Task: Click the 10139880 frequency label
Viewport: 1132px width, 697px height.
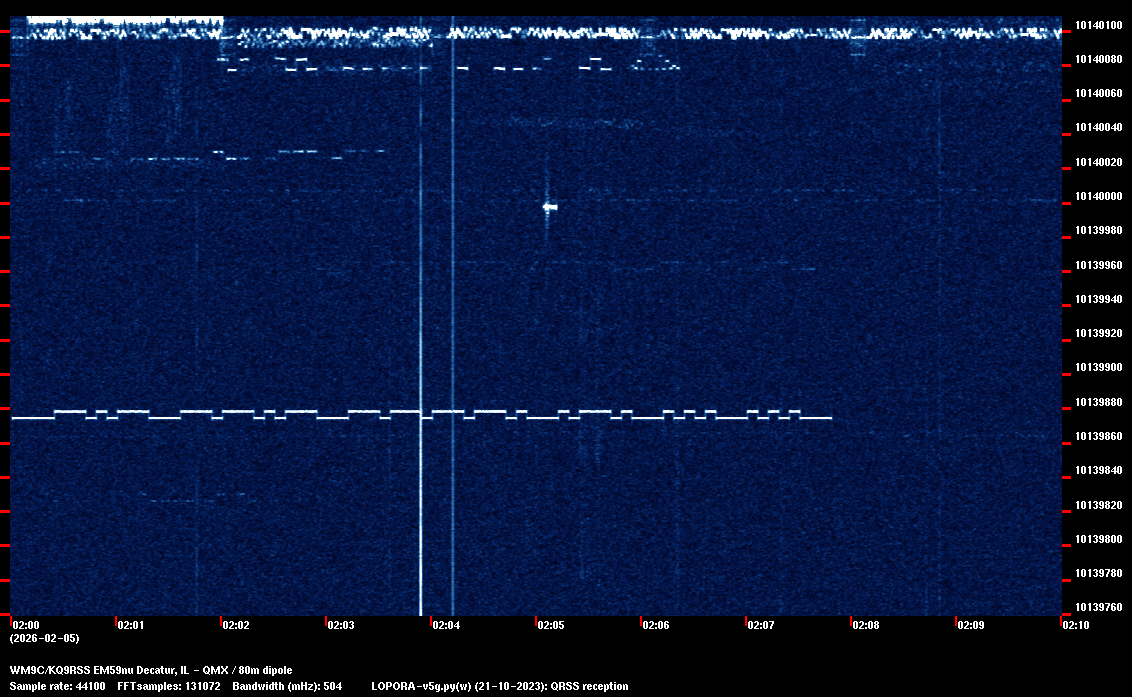Action: tap(1099, 402)
